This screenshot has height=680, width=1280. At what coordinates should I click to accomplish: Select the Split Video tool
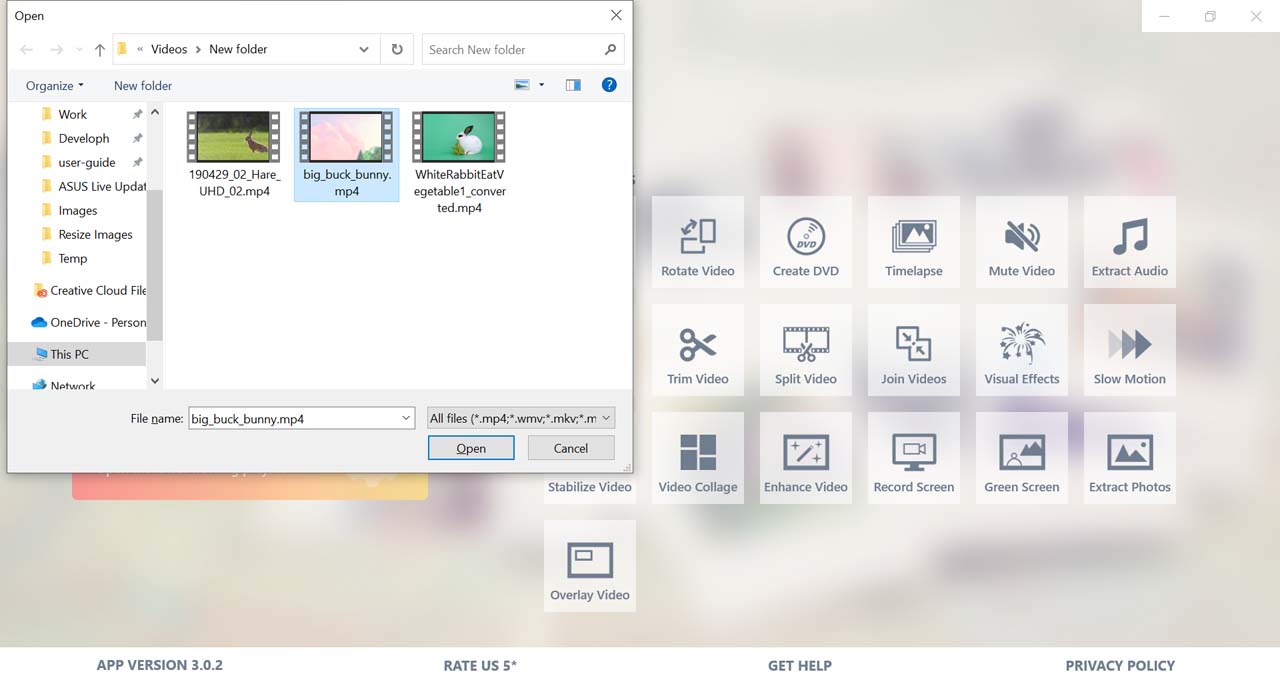pos(805,351)
